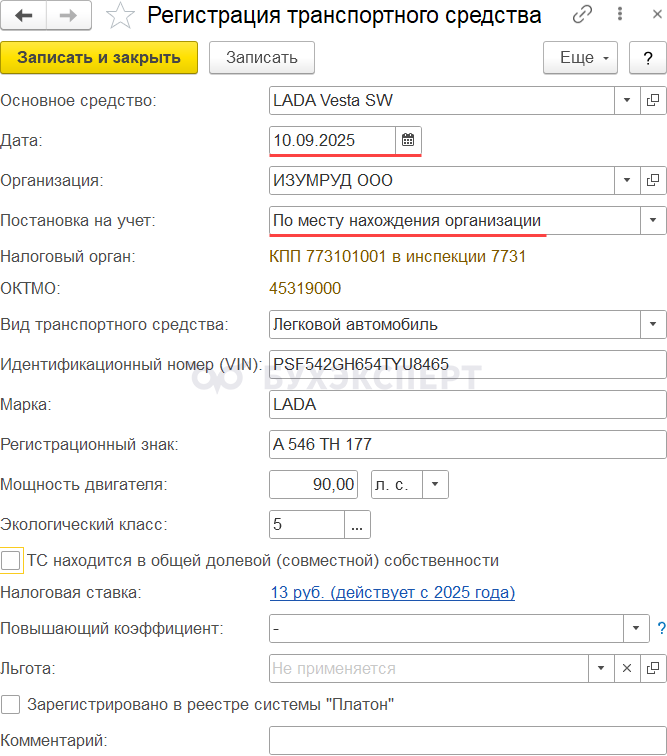Screen dimensions: 667x756
Task: Expand the engine power units dropdown
Action: 435,484
